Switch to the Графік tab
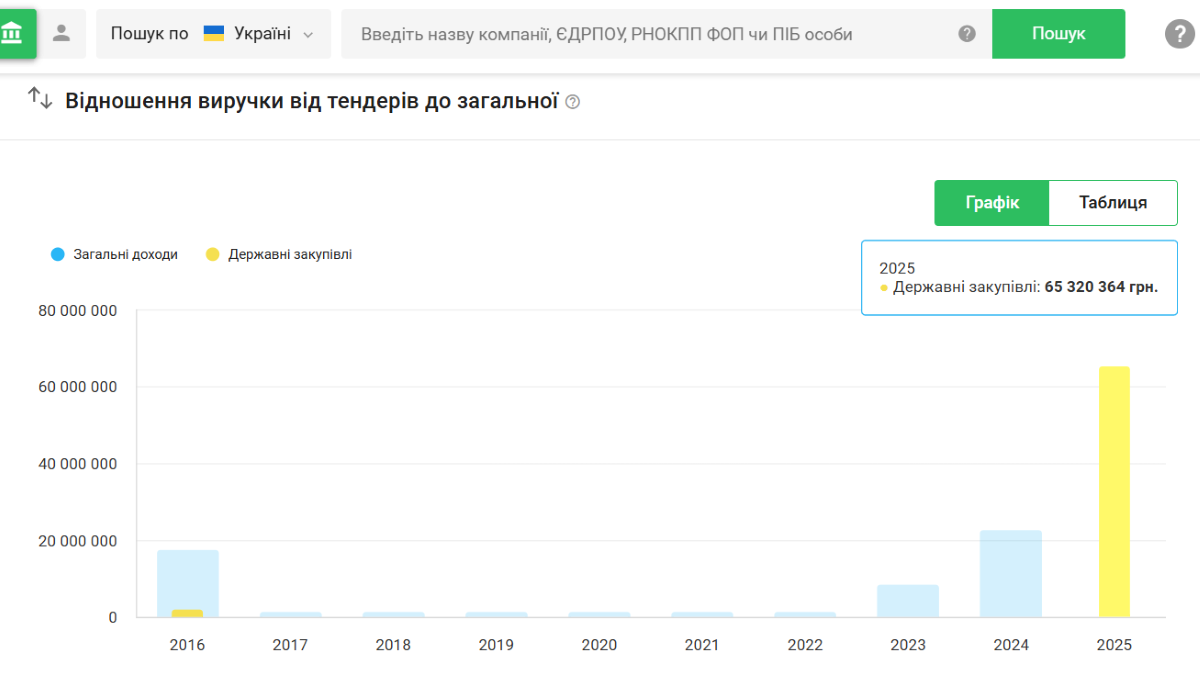Viewport: 1200px width, 675px height. pos(992,203)
